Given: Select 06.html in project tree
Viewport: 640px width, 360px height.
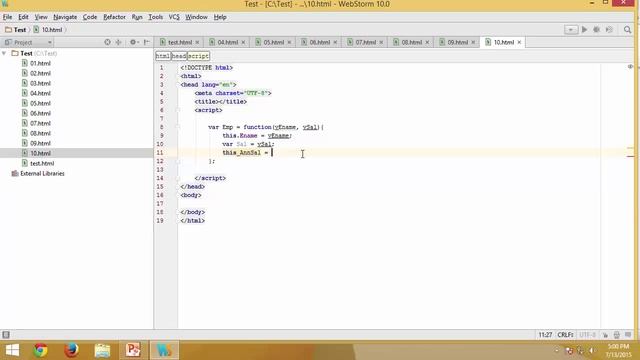Looking at the screenshot, I should (40, 113).
